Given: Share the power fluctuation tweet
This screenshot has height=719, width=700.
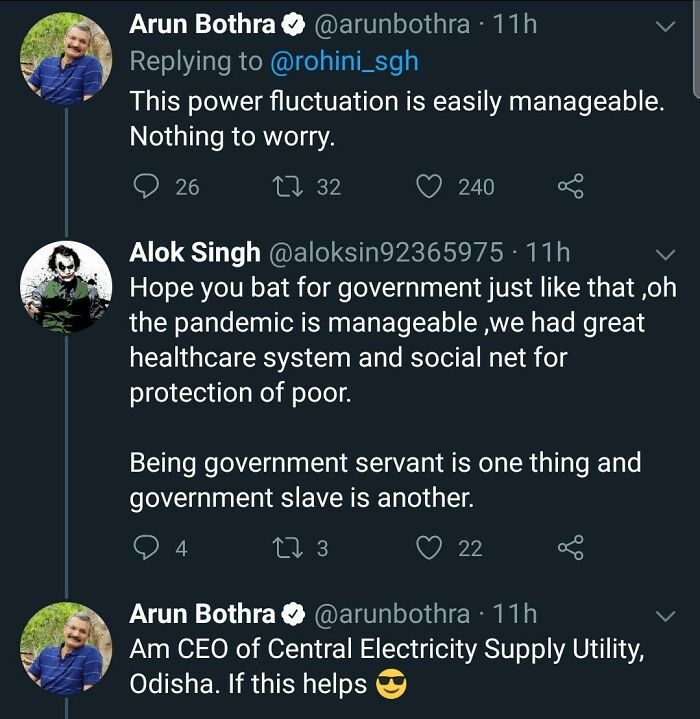Looking at the screenshot, I should (x=569, y=187).
